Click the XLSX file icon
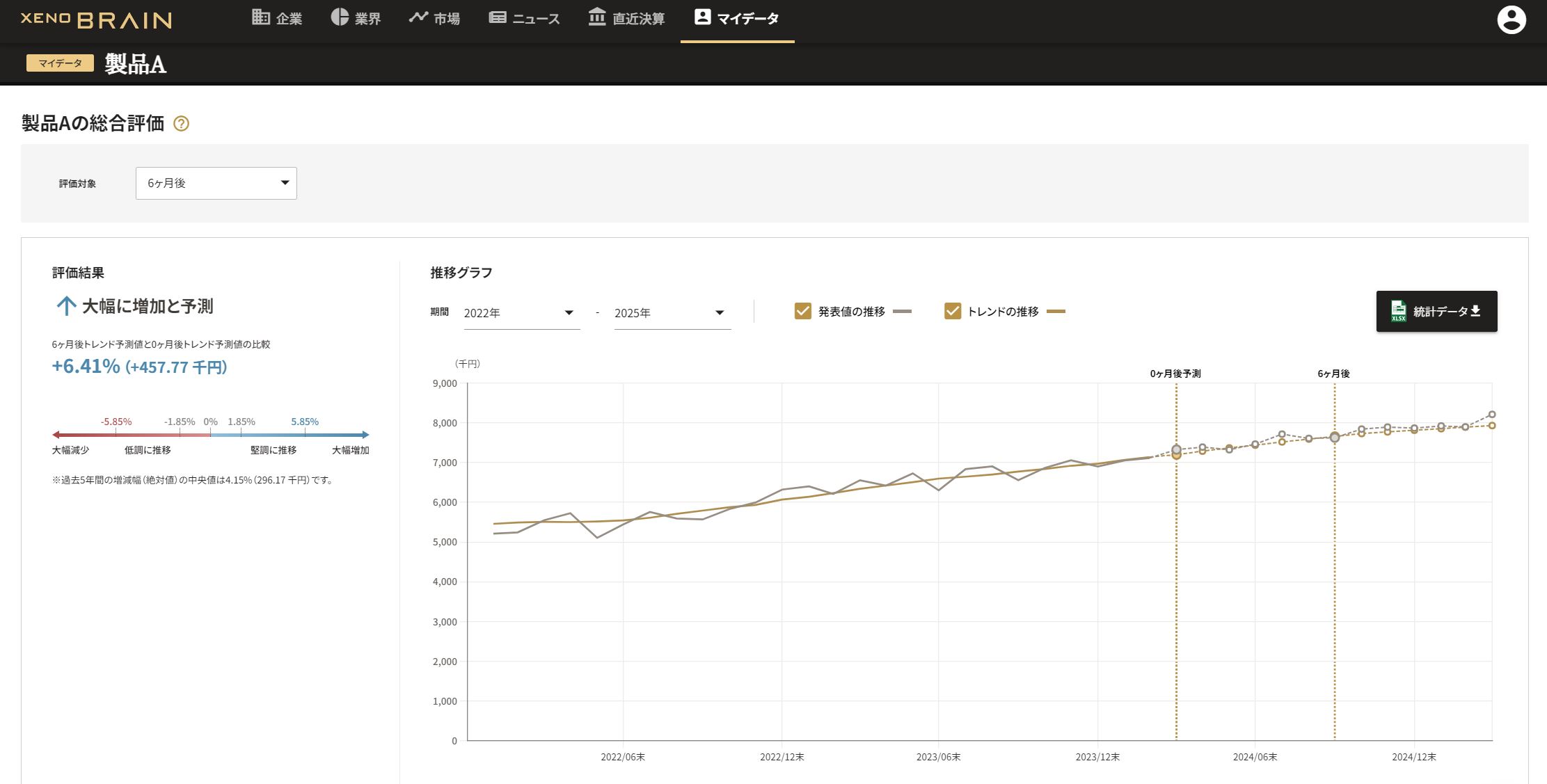 point(1398,311)
